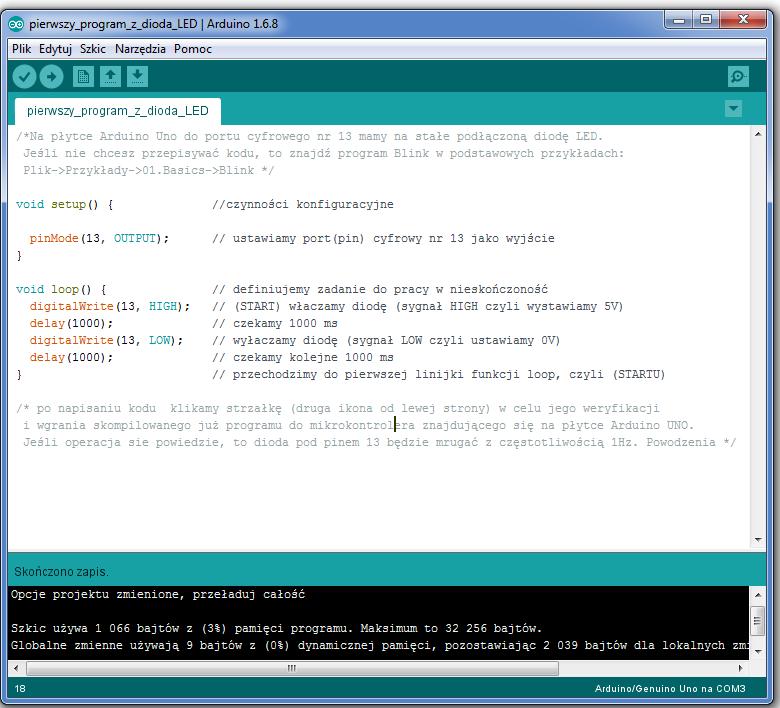The height and width of the screenshot is (708, 780).
Task: Expand the tab options dropdown arrow
Action: pos(733,108)
